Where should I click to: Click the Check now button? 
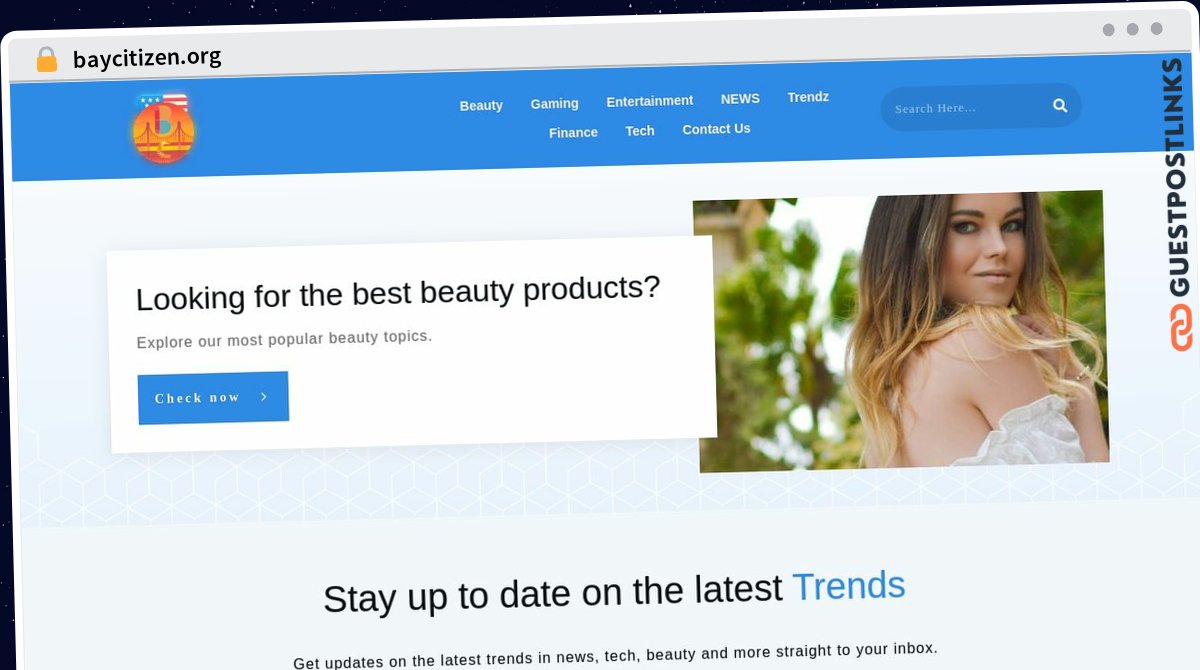pos(213,398)
